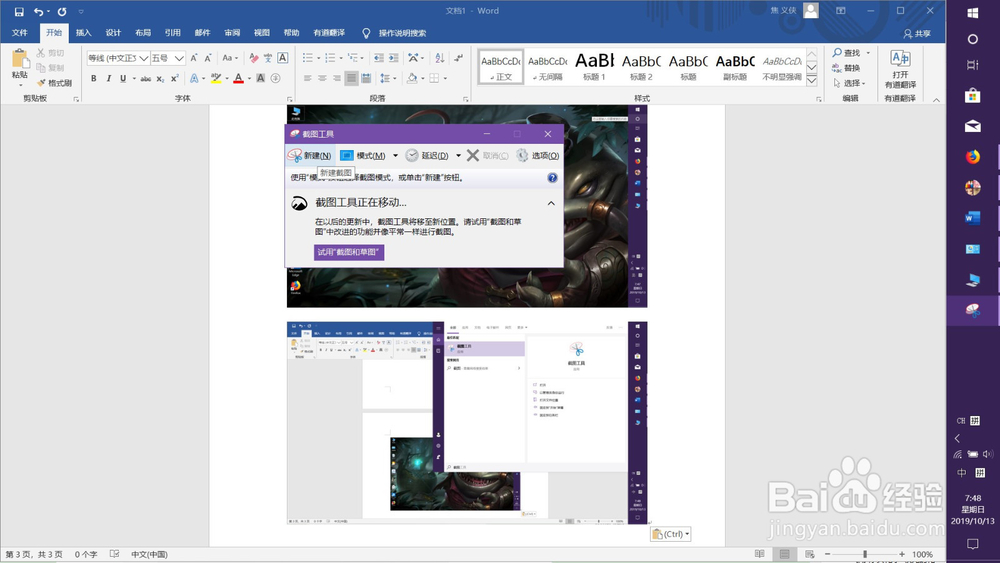Click the phonetic guide (文) icon
This screenshot has height=563, width=1000.
point(268,58)
